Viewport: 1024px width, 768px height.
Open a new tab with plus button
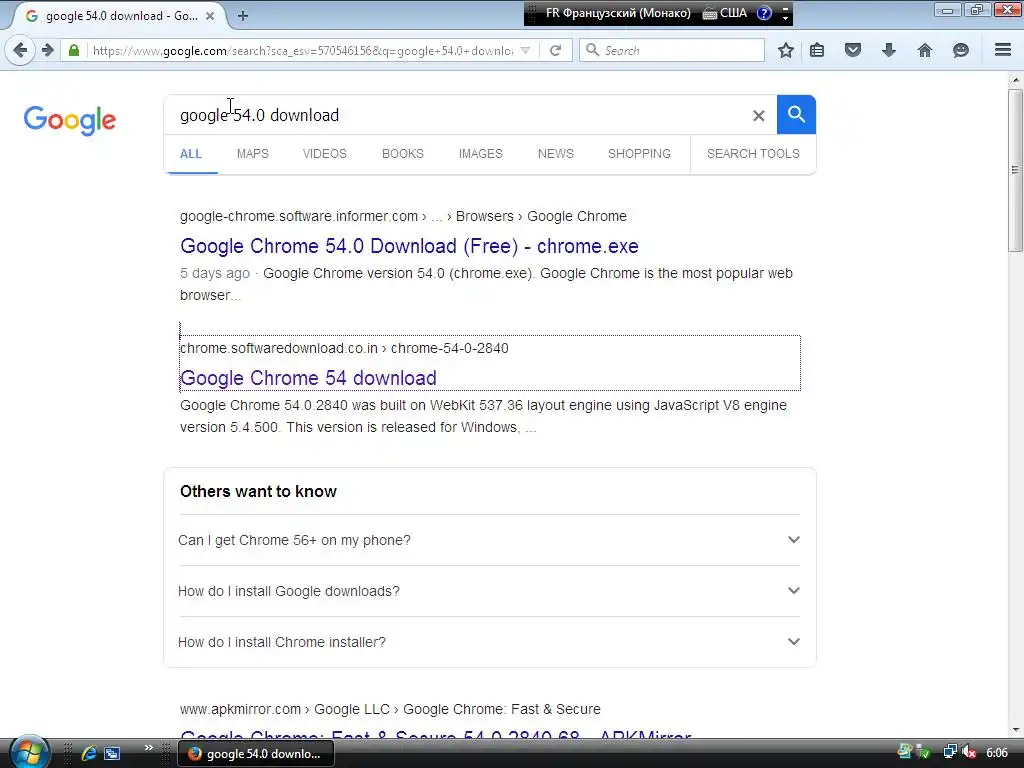click(243, 16)
